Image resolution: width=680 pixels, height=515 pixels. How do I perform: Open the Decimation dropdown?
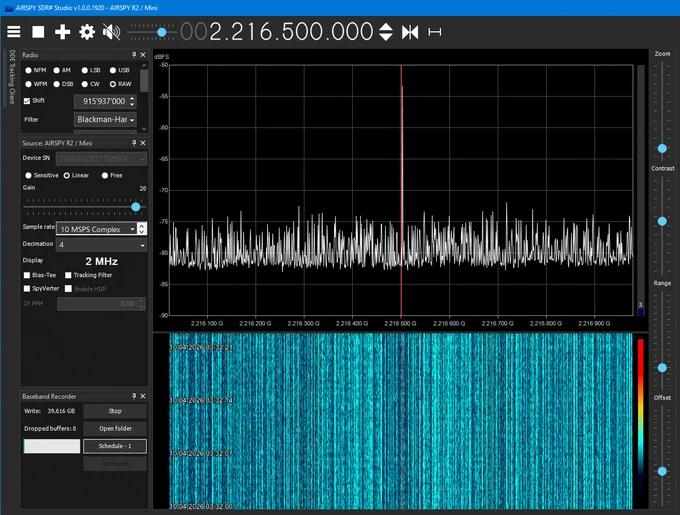click(101, 245)
